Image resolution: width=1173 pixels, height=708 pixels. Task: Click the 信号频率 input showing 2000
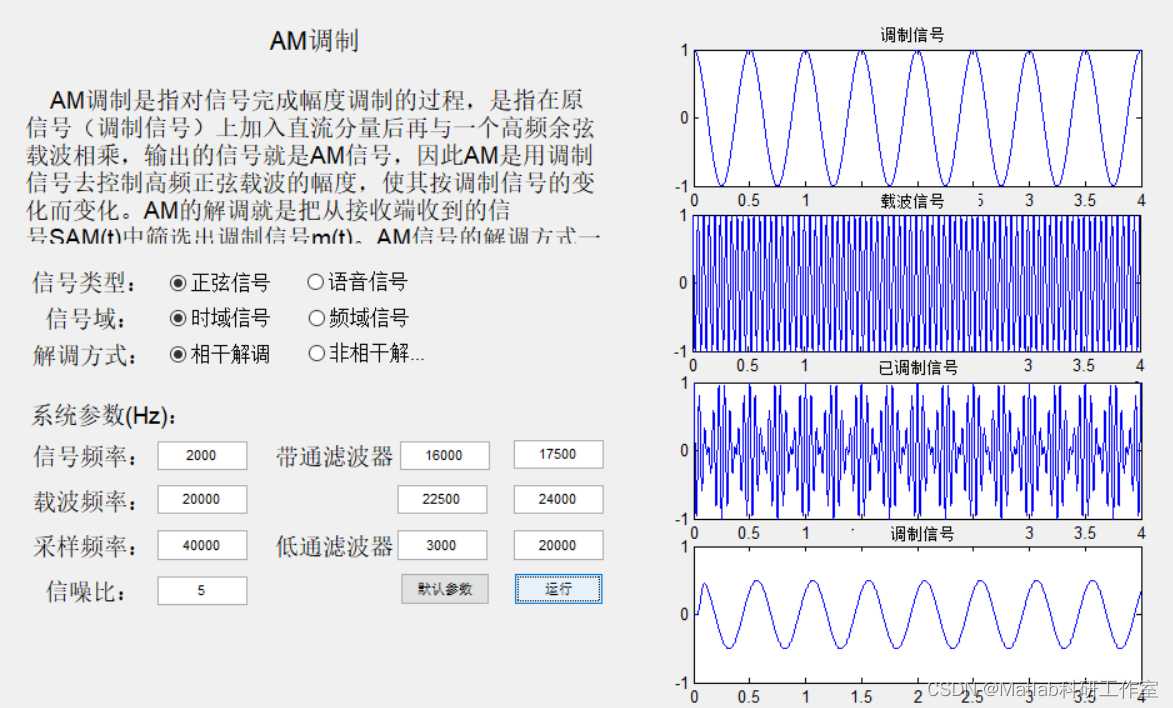coord(201,455)
